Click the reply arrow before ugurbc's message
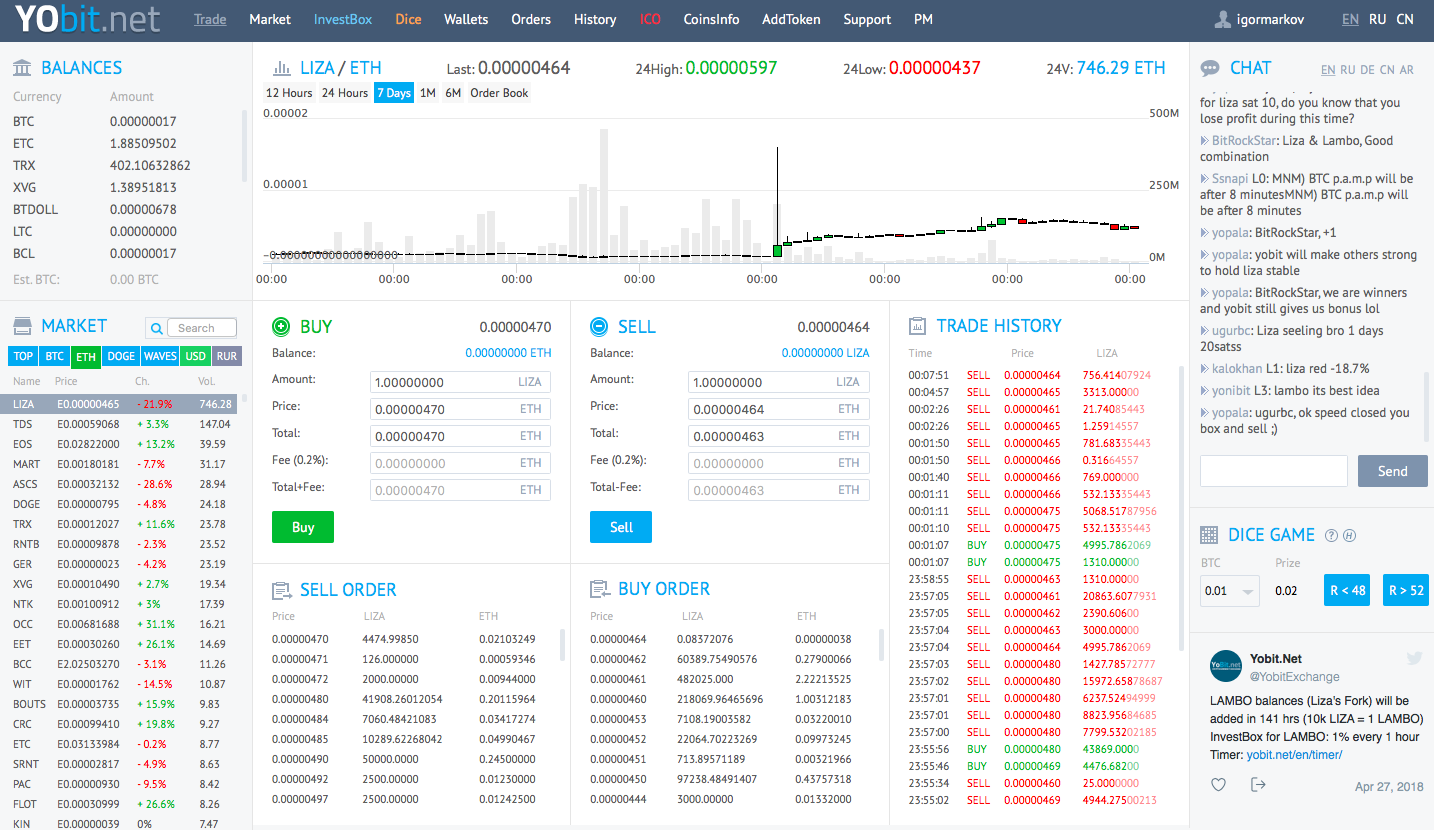The height and width of the screenshot is (830, 1434). click(1204, 331)
